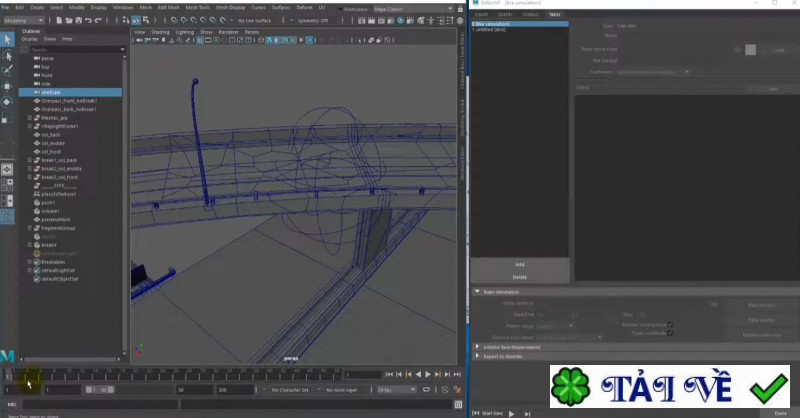Image resolution: width=800 pixels, height=418 pixels.
Task: Activate the Paint selection tool
Action: coord(7,70)
